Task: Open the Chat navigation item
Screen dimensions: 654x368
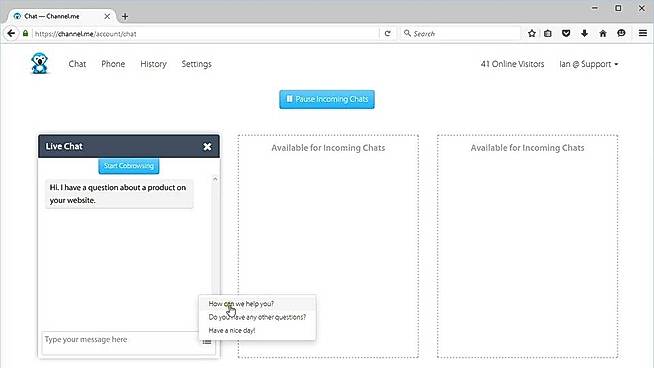Action: [77, 64]
